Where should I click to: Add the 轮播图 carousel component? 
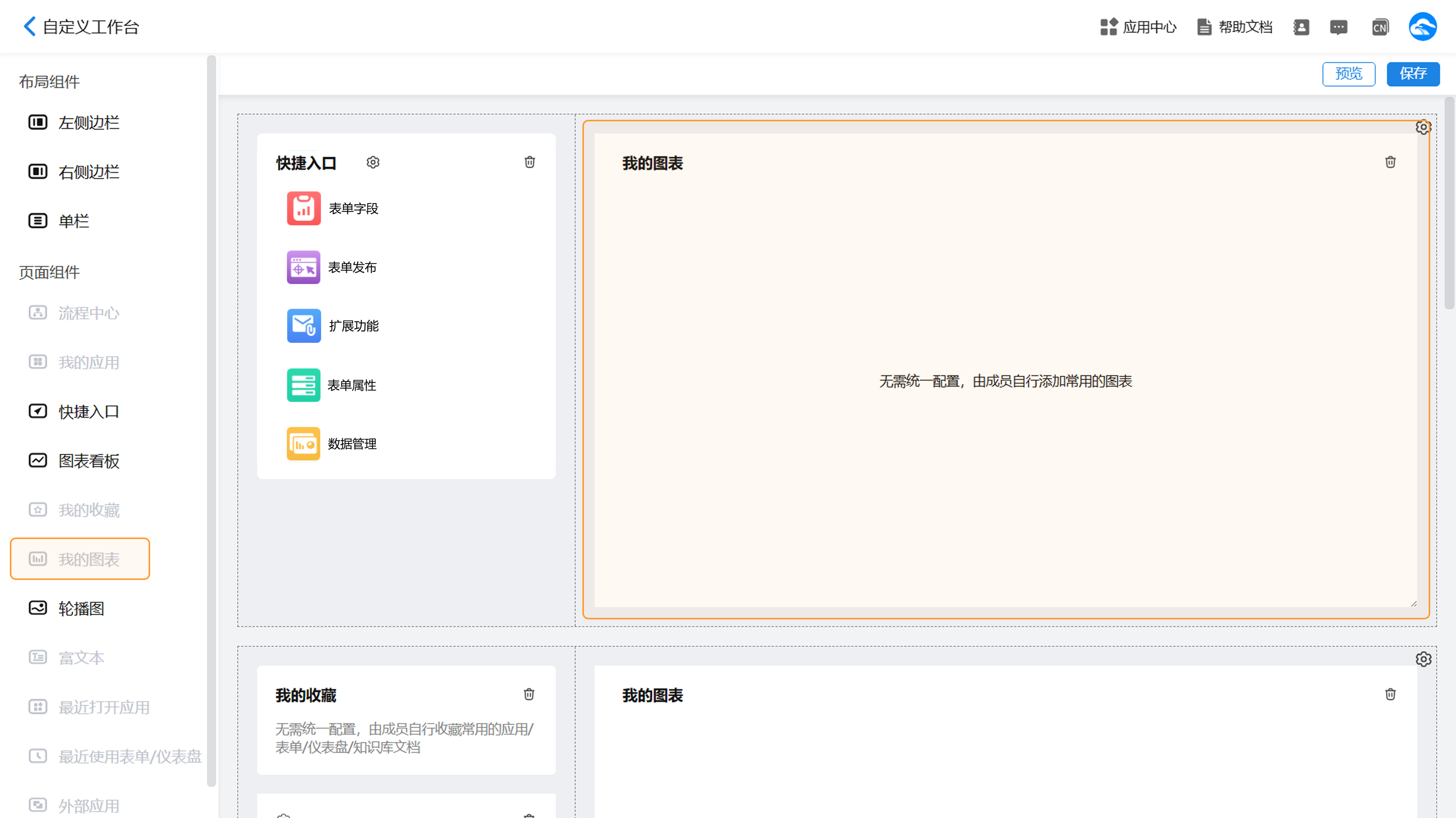[66, 608]
